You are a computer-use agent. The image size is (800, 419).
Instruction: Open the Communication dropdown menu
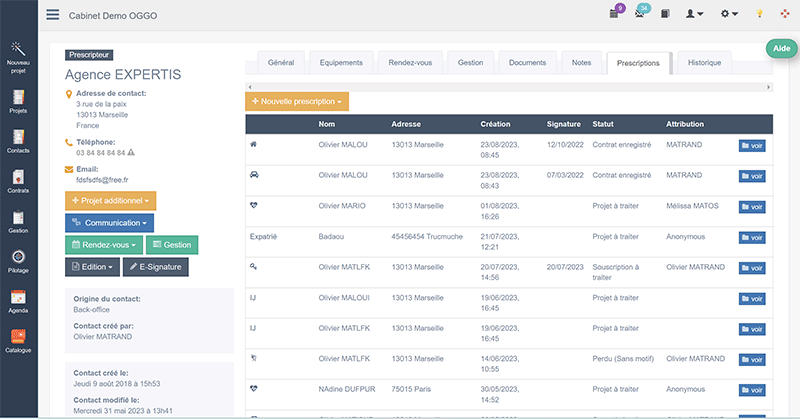[110, 223]
